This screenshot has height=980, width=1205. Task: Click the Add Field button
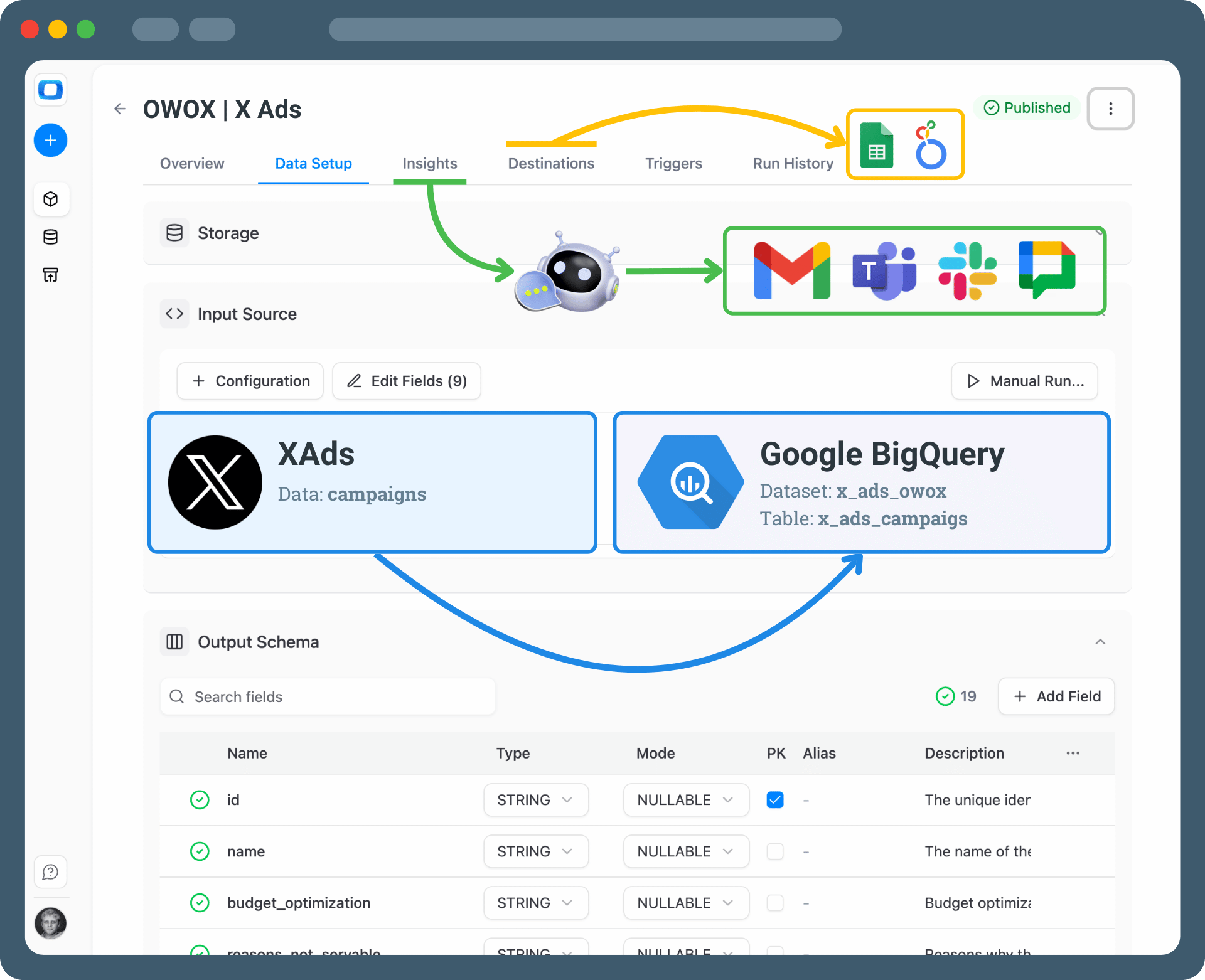coord(1056,696)
